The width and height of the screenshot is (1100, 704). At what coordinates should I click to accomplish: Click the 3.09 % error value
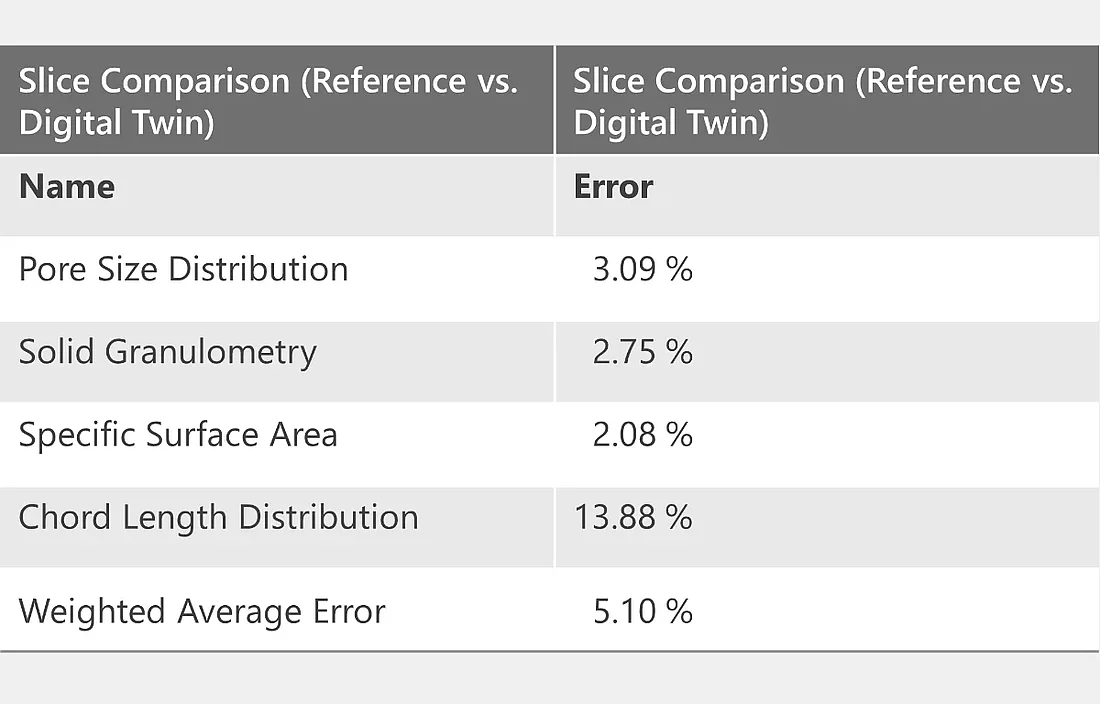click(642, 270)
